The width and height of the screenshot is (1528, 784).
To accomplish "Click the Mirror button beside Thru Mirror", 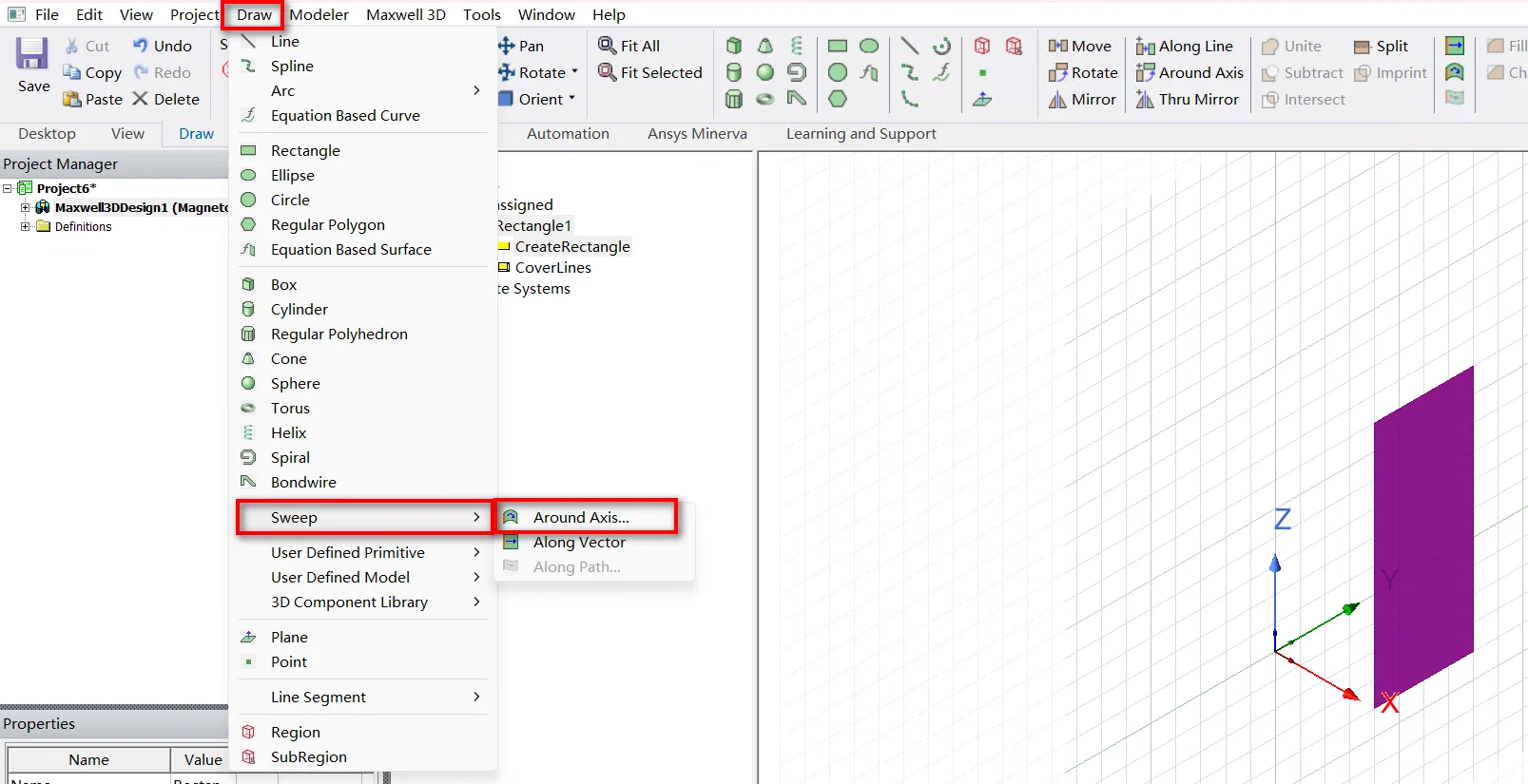I will pyautogui.click(x=1082, y=99).
